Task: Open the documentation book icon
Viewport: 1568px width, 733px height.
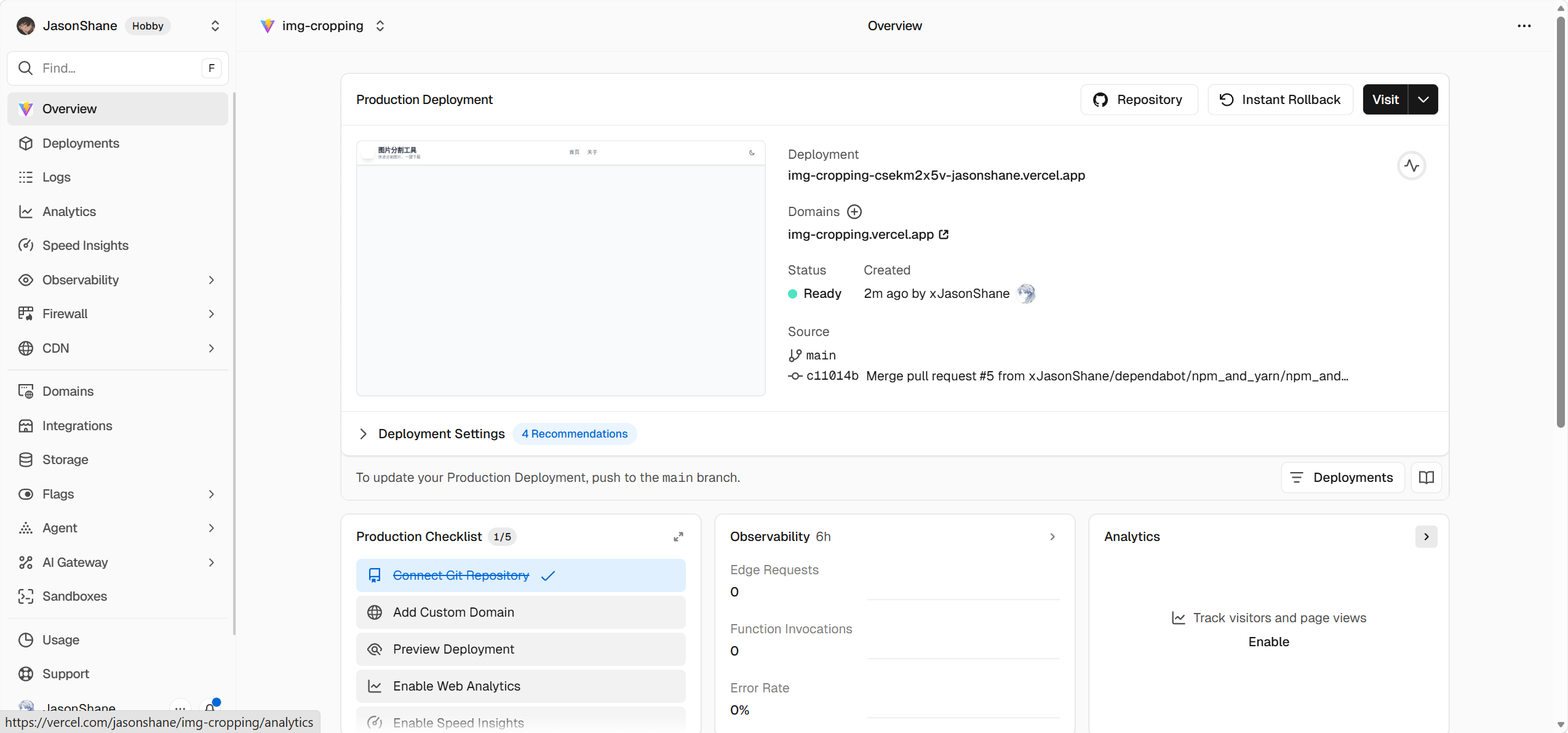Action: (x=1426, y=478)
